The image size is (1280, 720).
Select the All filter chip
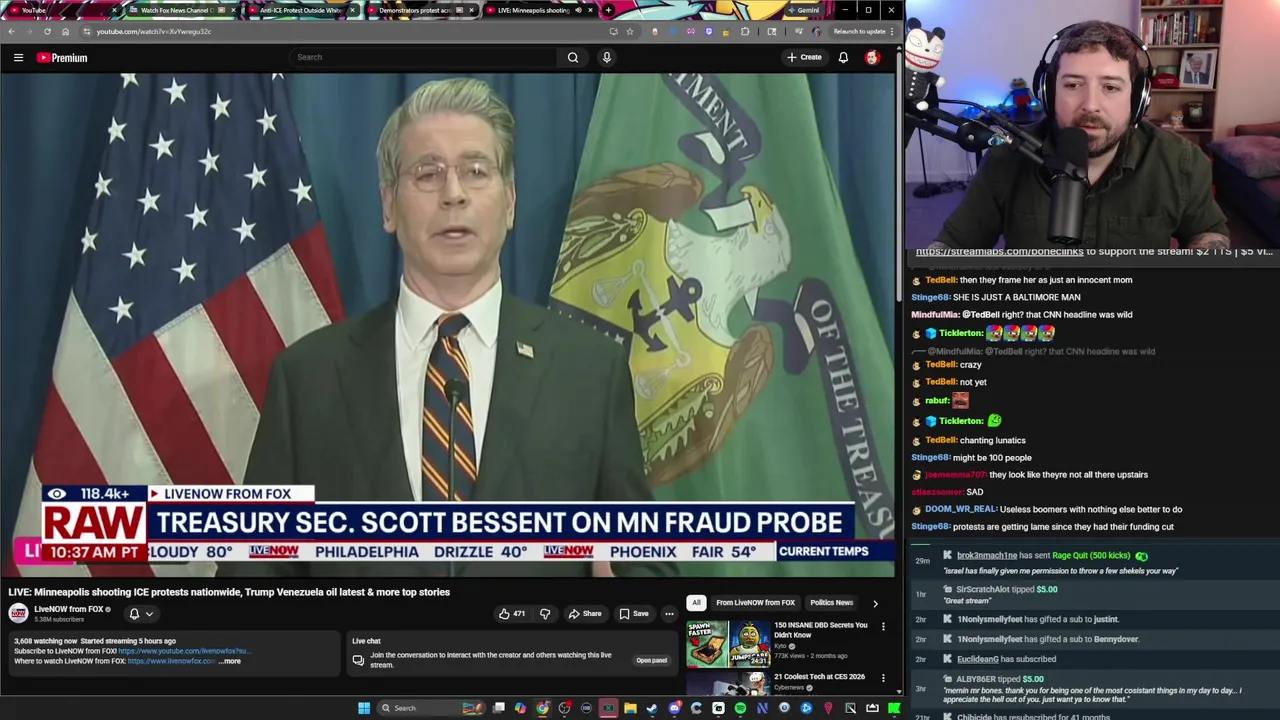pyautogui.click(x=696, y=603)
